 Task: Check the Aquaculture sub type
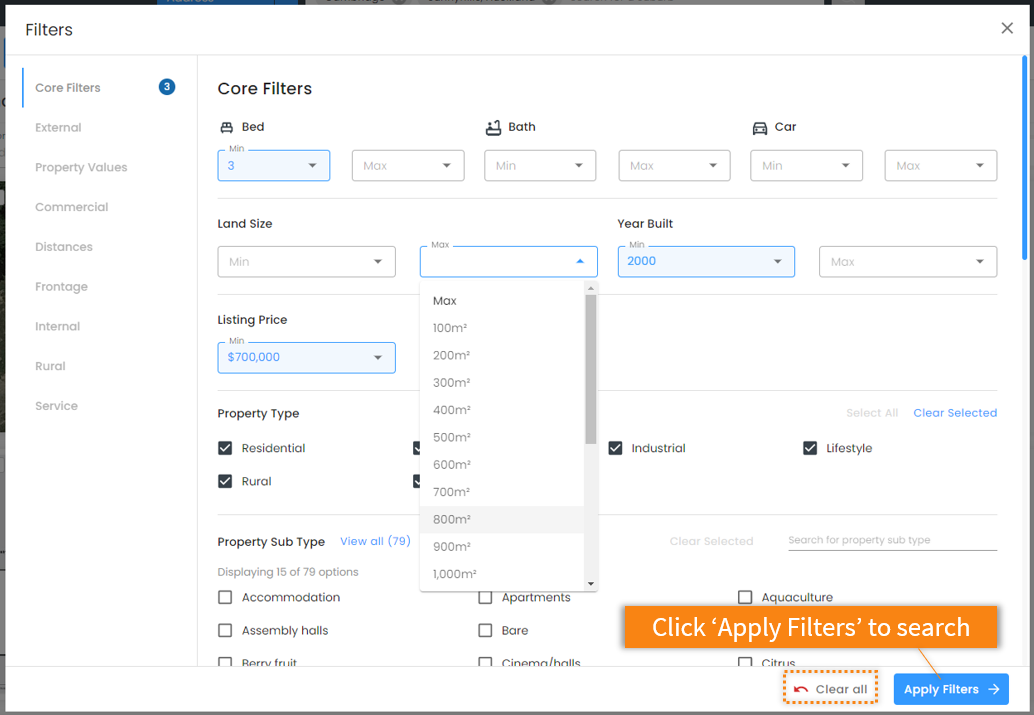pyautogui.click(x=745, y=598)
